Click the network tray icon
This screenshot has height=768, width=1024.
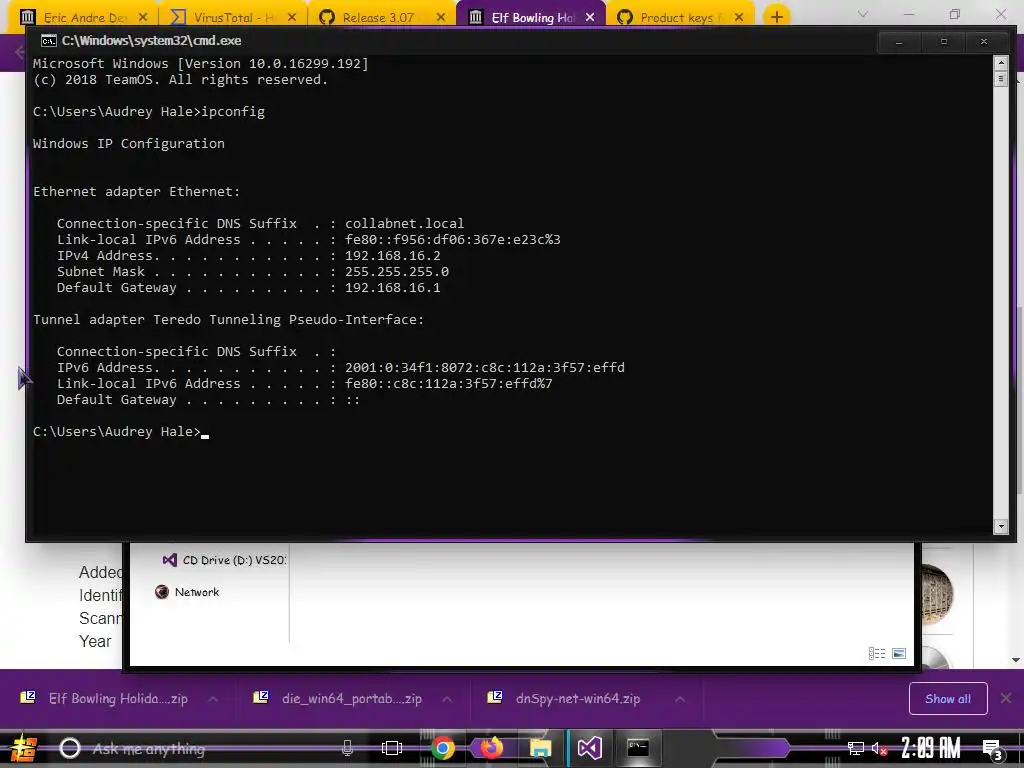click(x=855, y=748)
